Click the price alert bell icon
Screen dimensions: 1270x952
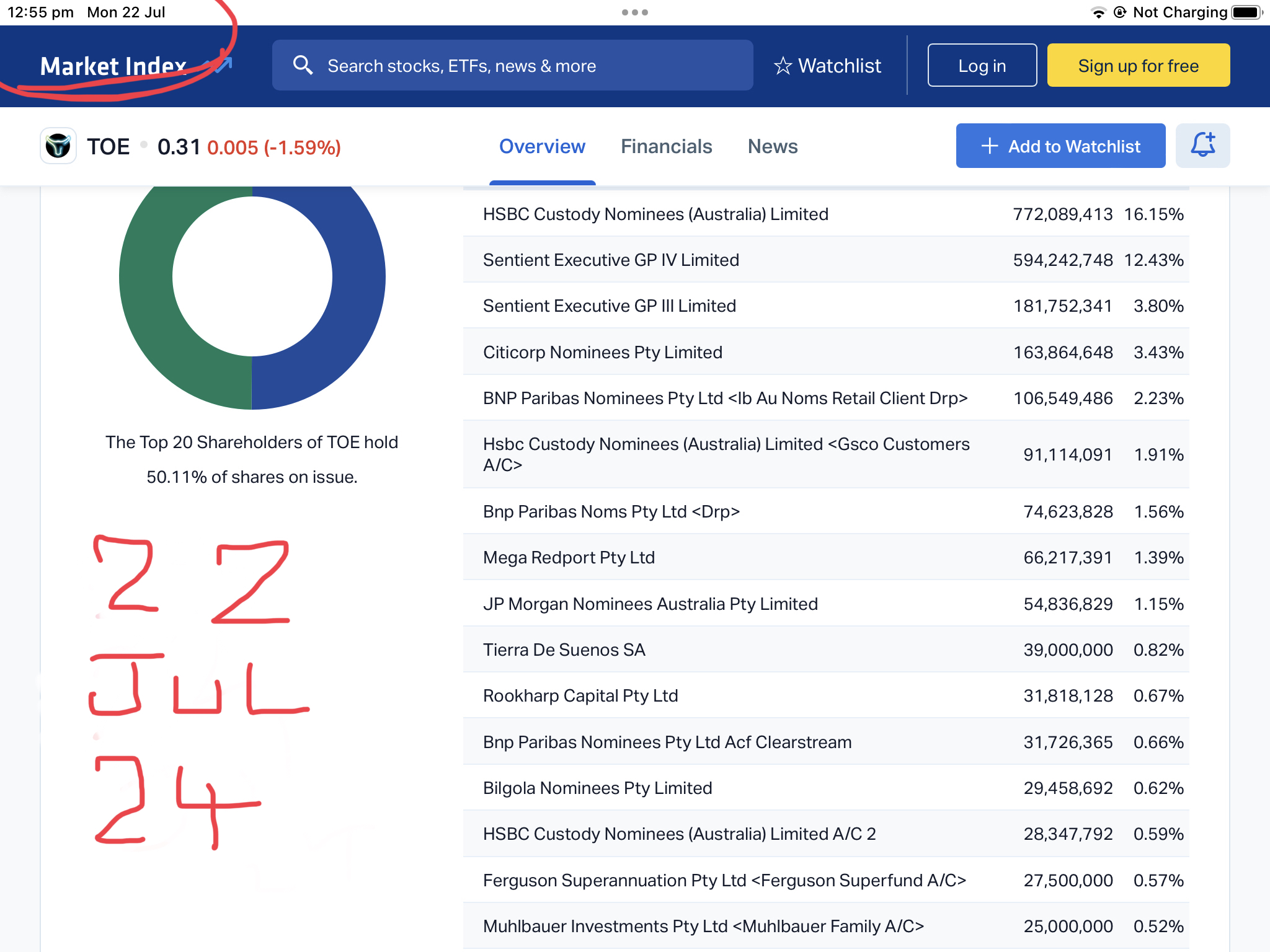1202,146
